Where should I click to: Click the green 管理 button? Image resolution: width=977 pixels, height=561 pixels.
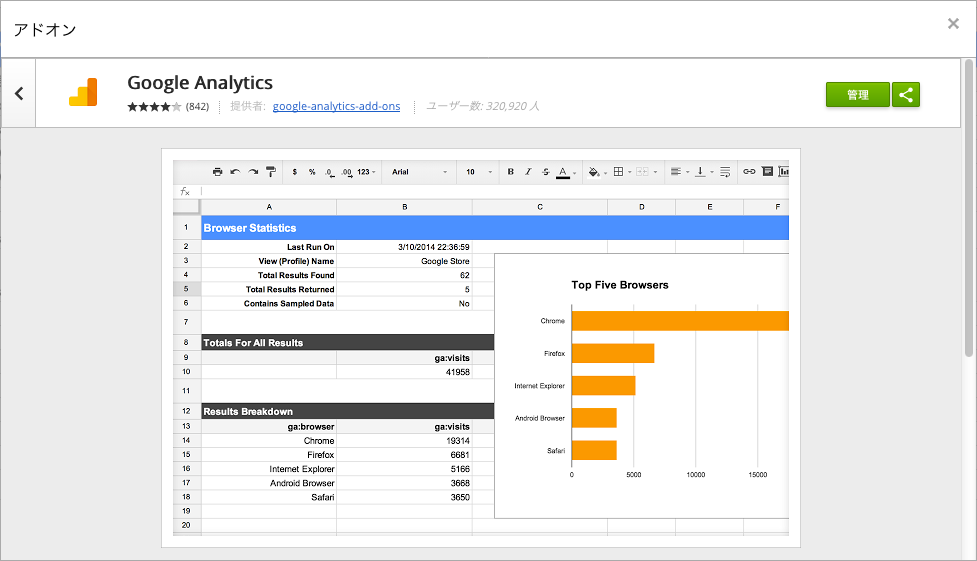pyautogui.click(x=857, y=95)
